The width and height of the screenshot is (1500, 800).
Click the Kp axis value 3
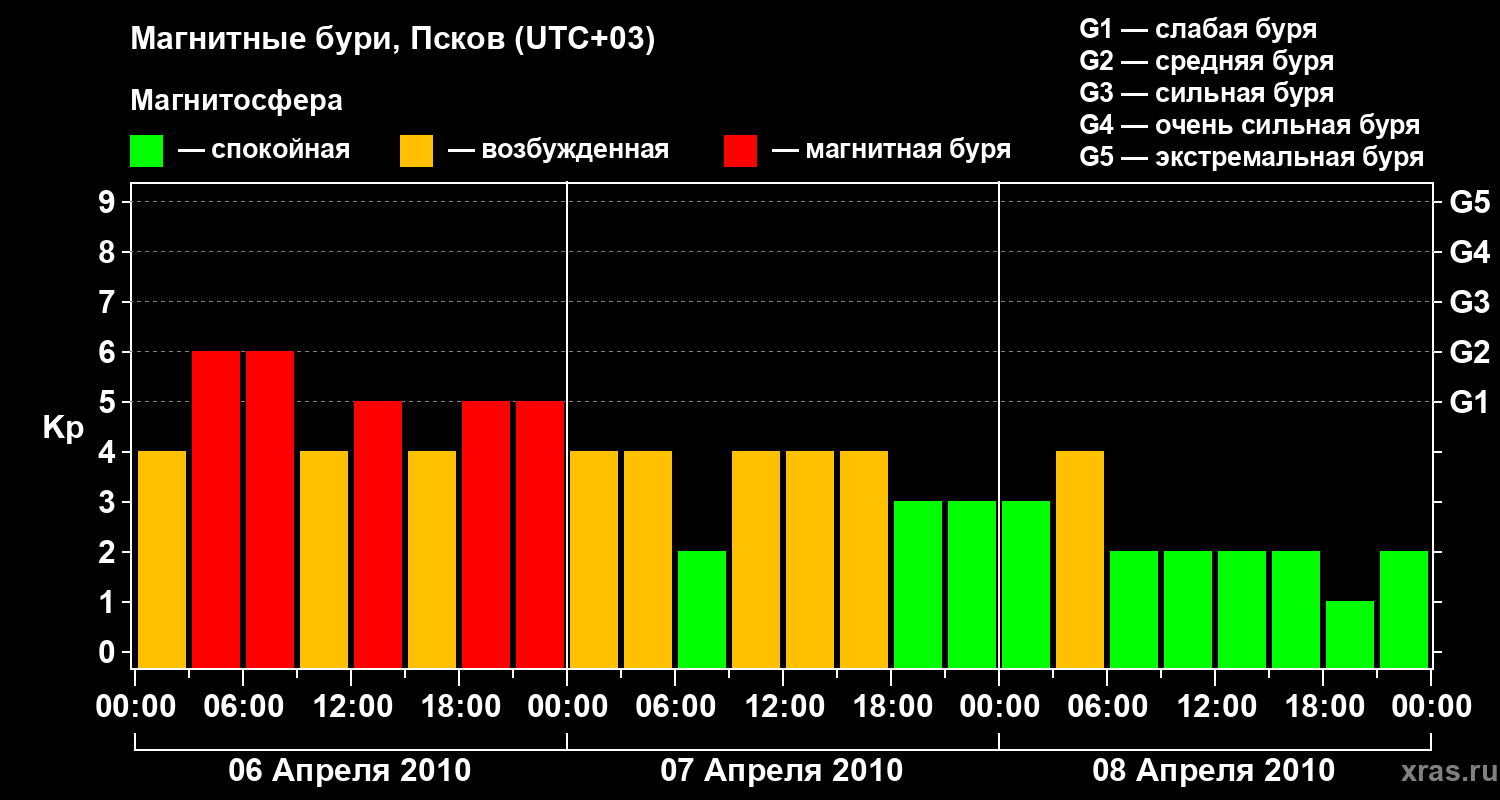point(109,503)
